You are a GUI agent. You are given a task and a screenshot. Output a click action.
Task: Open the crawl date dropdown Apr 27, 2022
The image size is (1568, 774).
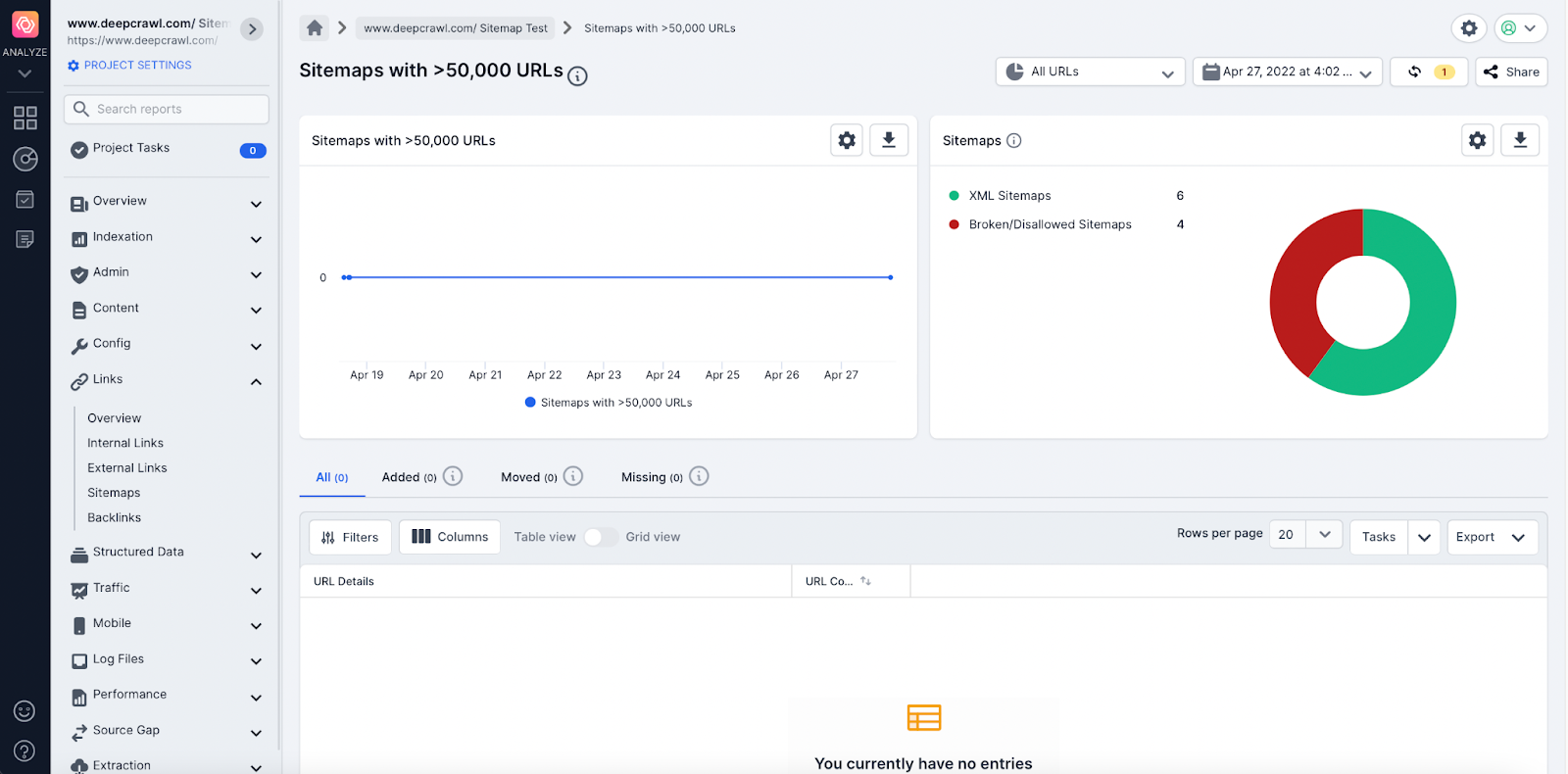[x=1287, y=72]
